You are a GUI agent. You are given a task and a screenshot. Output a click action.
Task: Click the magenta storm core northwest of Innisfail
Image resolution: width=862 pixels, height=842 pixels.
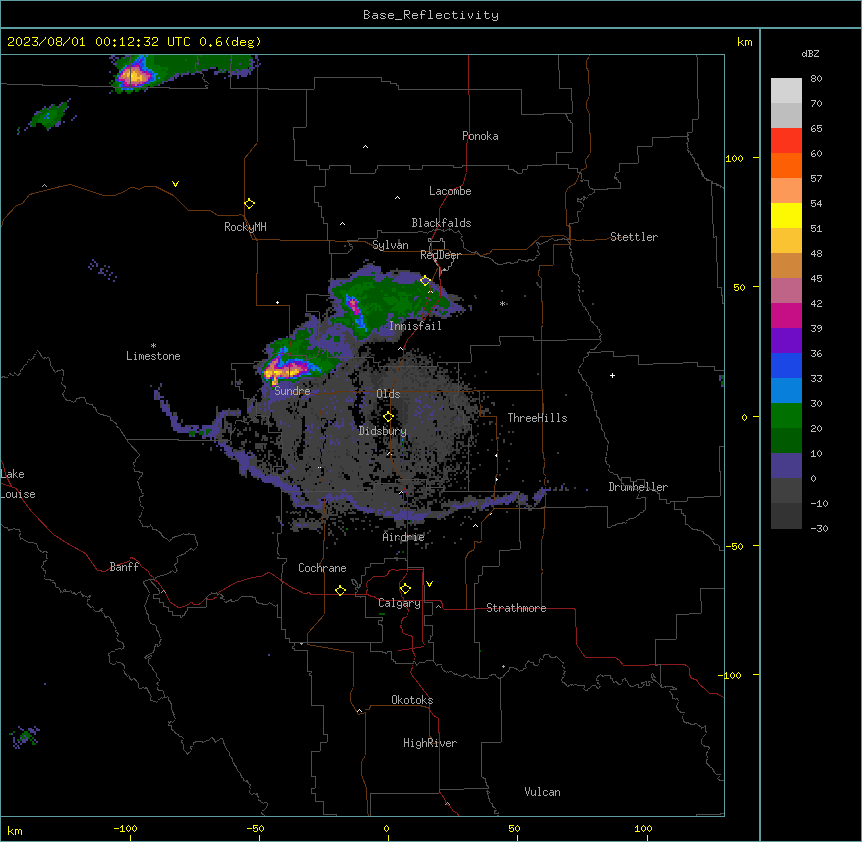[353, 305]
